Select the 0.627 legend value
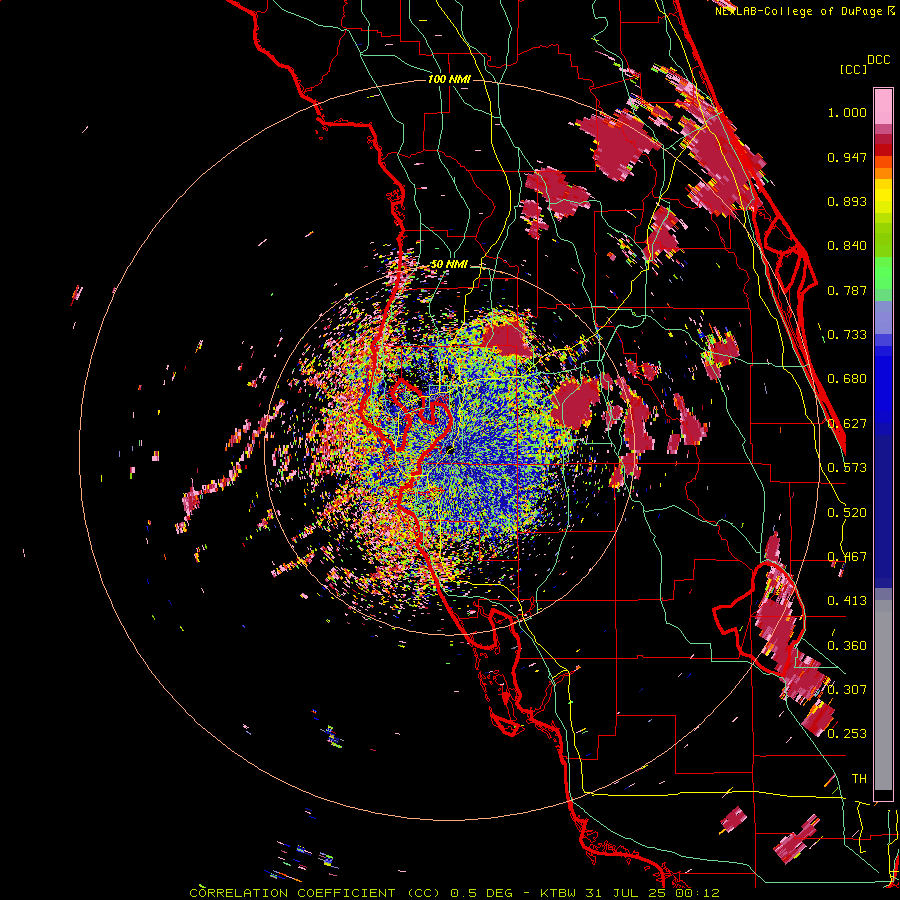The width and height of the screenshot is (900, 900). pos(847,424)
